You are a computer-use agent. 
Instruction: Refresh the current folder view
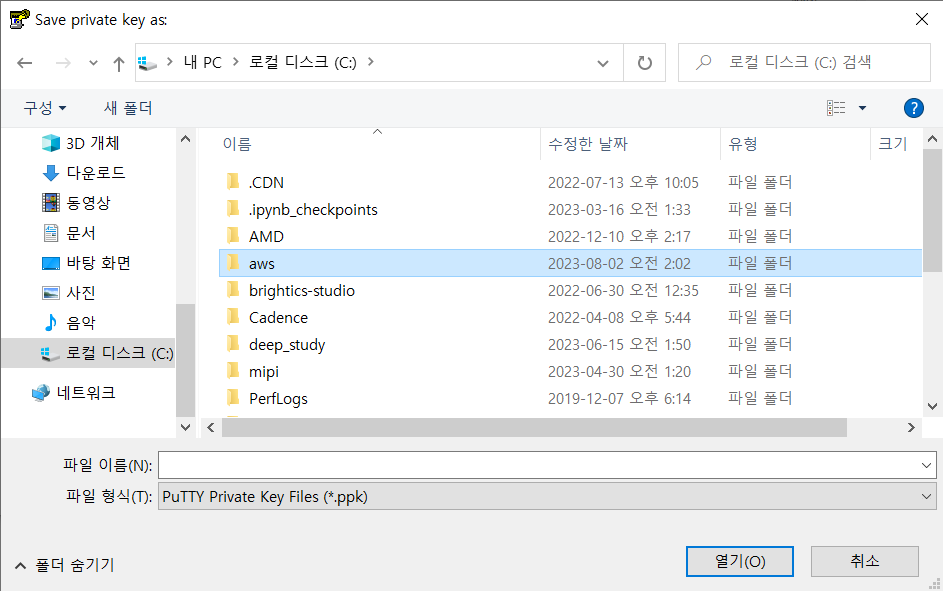645,63
